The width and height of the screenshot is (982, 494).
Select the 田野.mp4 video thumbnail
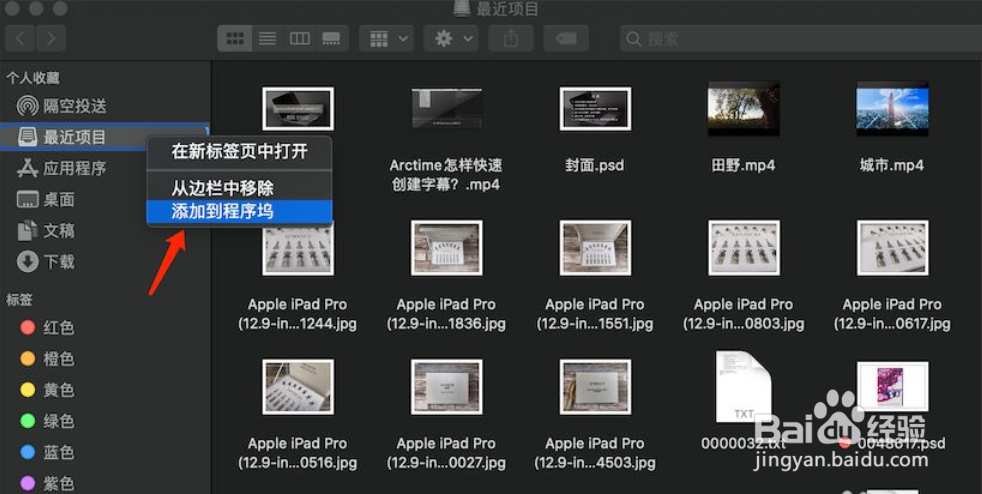click(743, 109)
